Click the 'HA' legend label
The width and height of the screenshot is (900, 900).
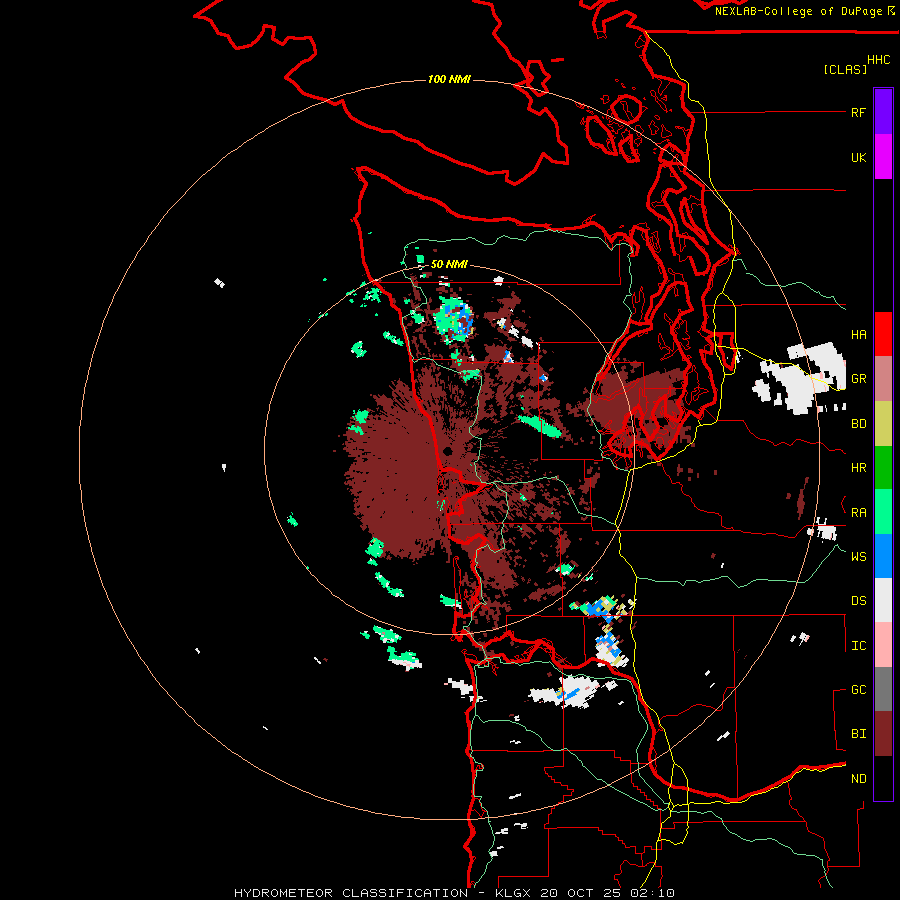click(x=858, y=335)
